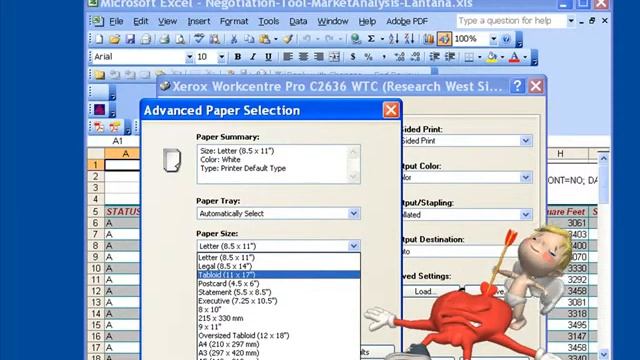Collapse the Paper Size dropdown arrow

(x=353, y=246)
